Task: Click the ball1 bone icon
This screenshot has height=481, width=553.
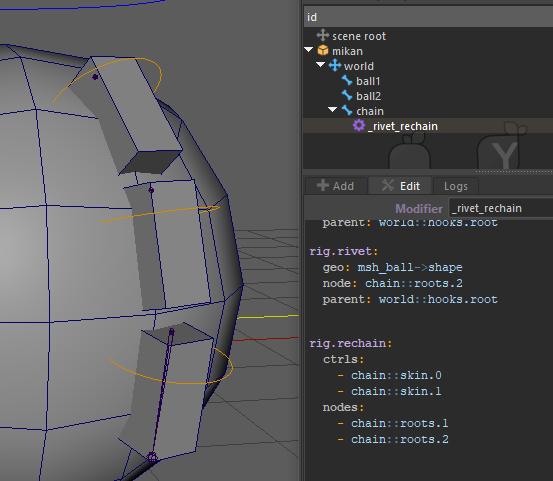Action: click(x=347, y=81)
